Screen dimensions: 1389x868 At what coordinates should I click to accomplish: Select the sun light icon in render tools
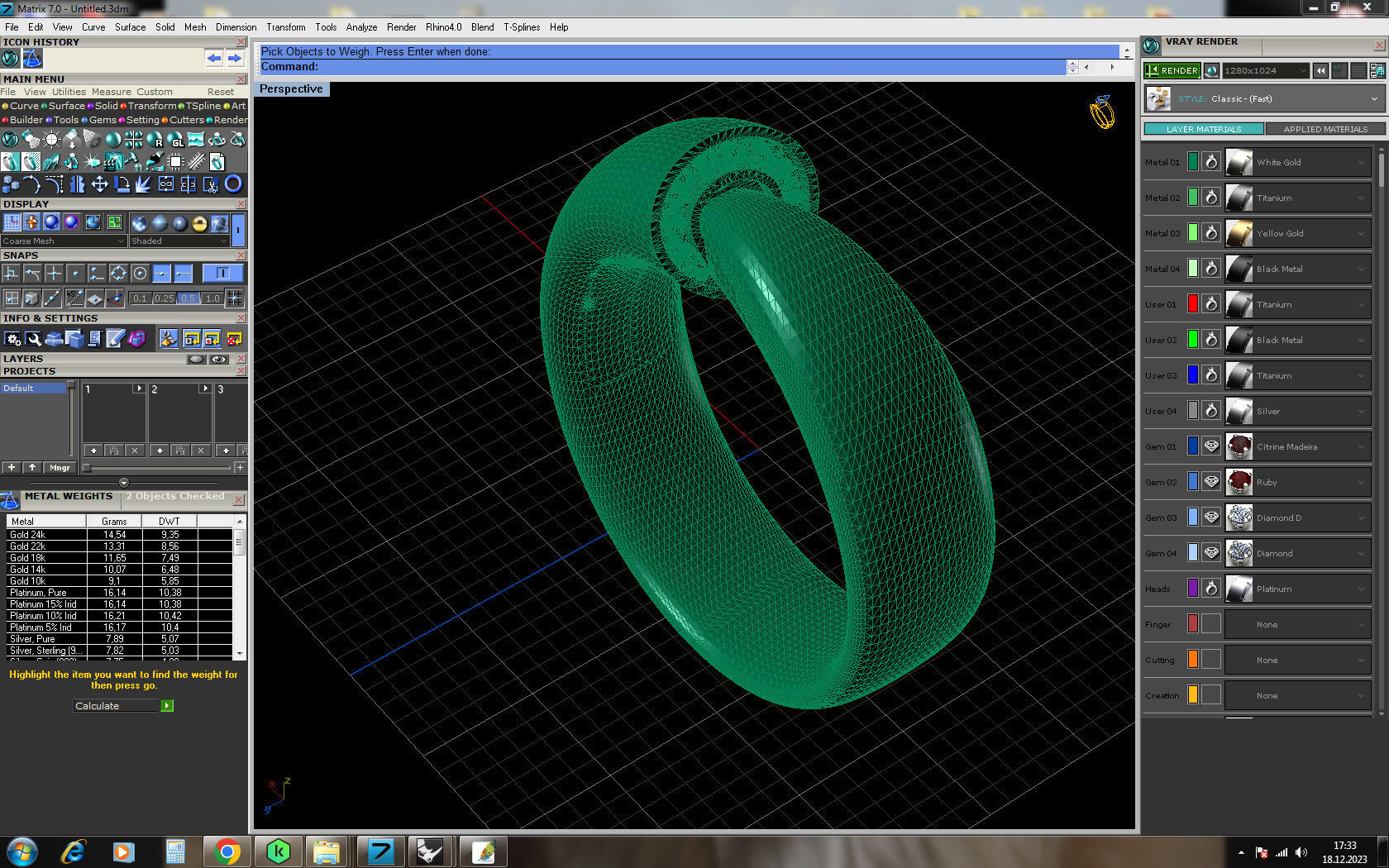(51, 139)
